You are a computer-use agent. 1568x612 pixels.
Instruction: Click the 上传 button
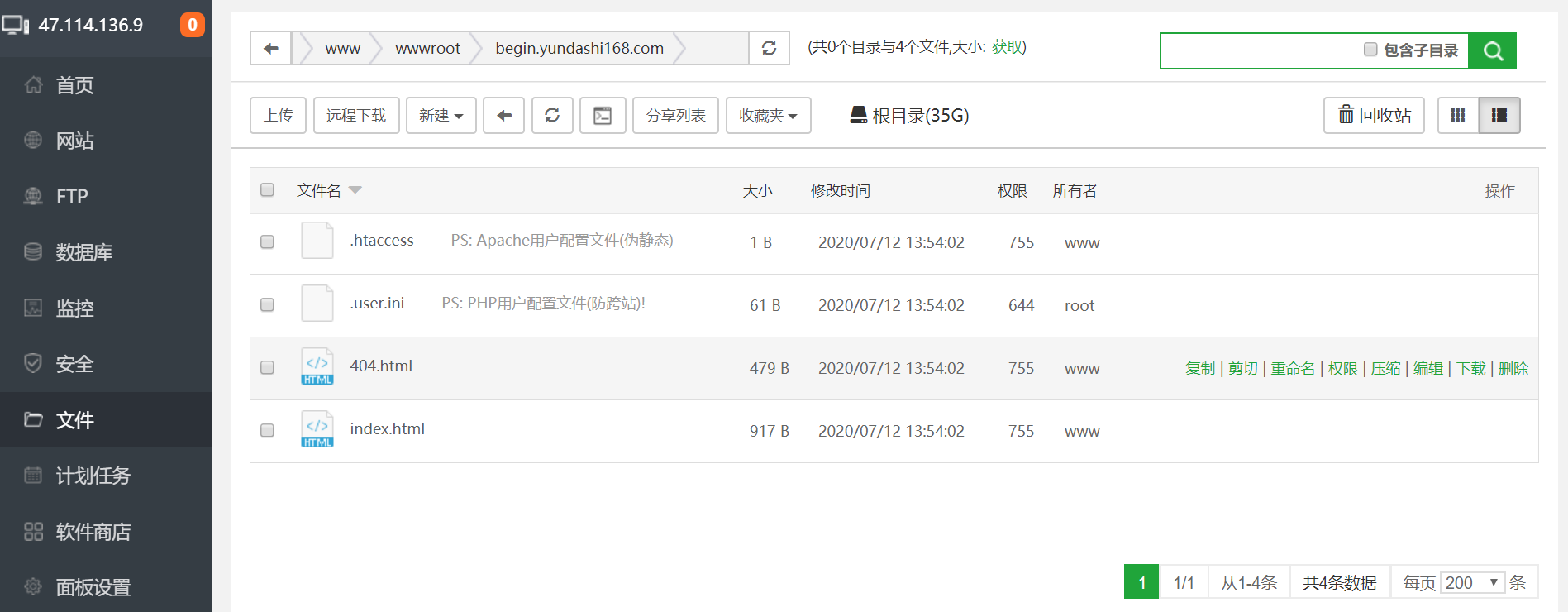pyautogui.click(x=279, y=115)
